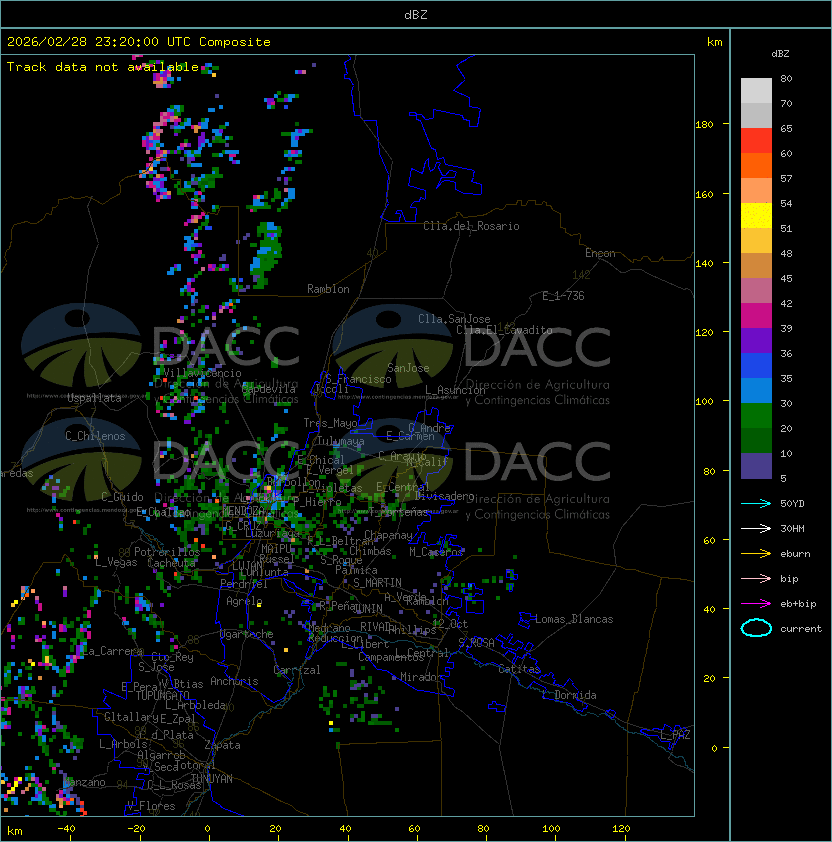Click the '30HM' legend label
This screenshot has height=842, width=832.
point(792,528)
